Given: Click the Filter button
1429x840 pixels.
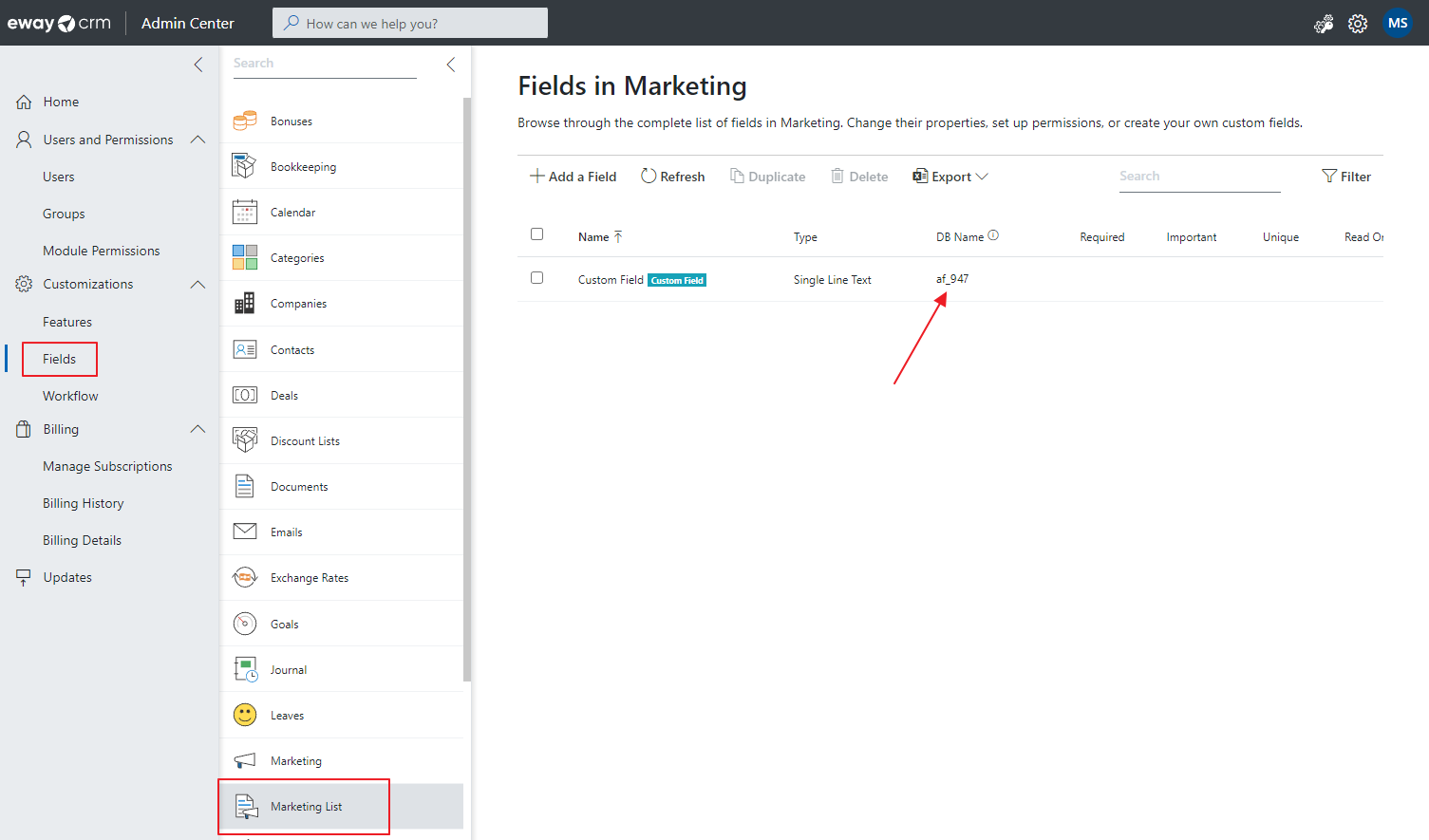Looking at the screenshot, I should tap(1346, 177).
